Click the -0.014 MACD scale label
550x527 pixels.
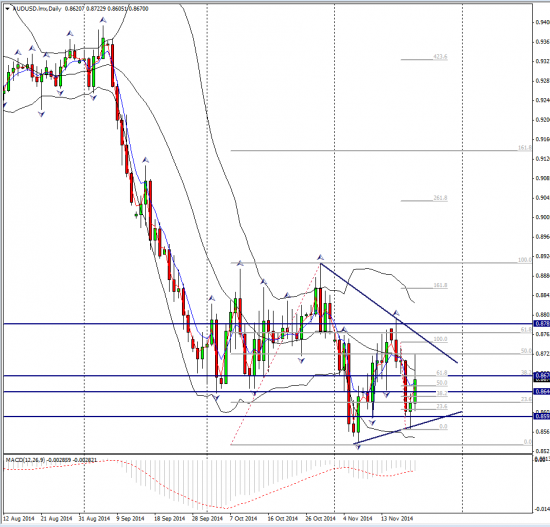[x=542, y=509]
